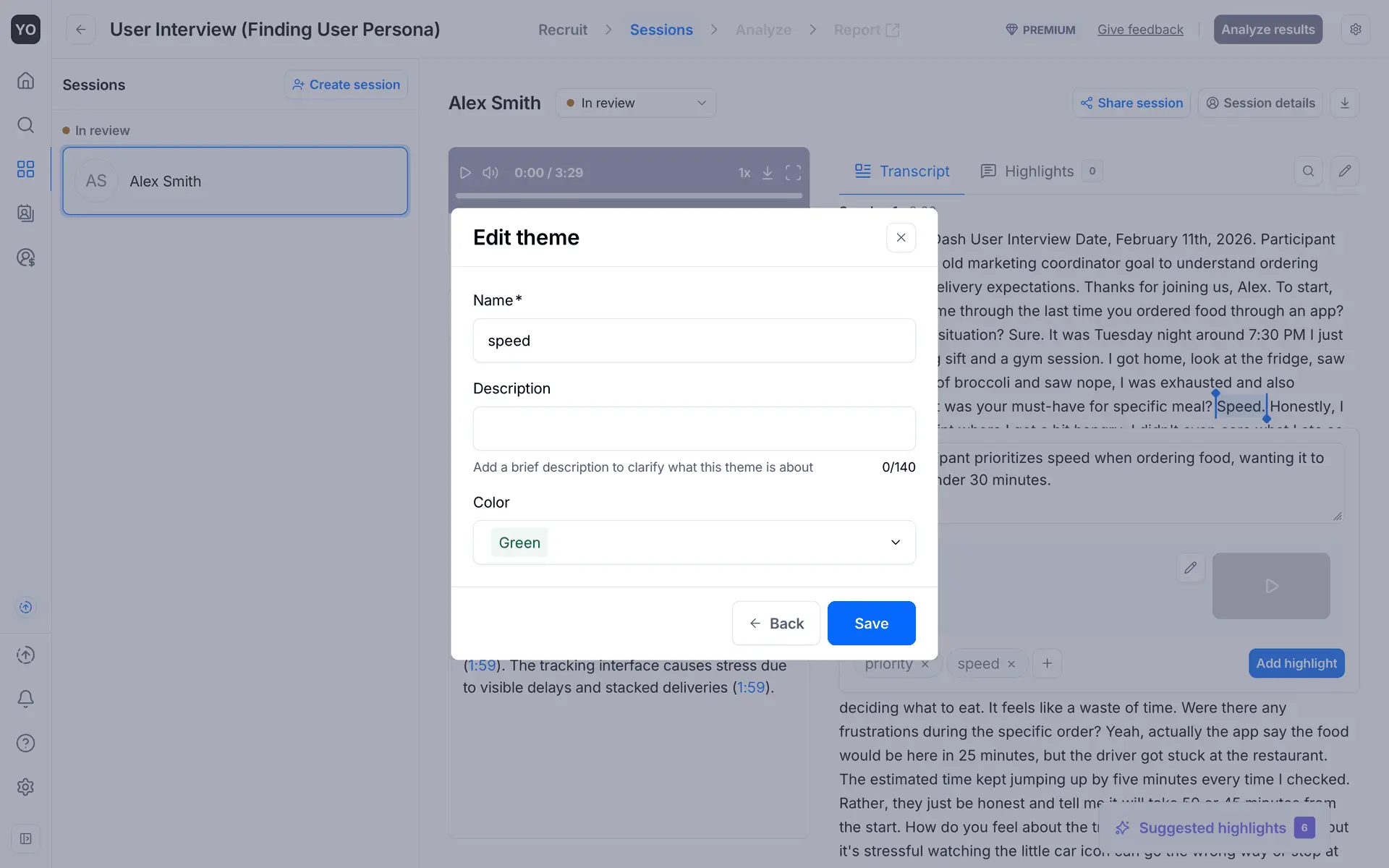Click Back in Edit theme dialog
Screen dimensions: 1389x868
pyautogui.click(x=776, y=624)
